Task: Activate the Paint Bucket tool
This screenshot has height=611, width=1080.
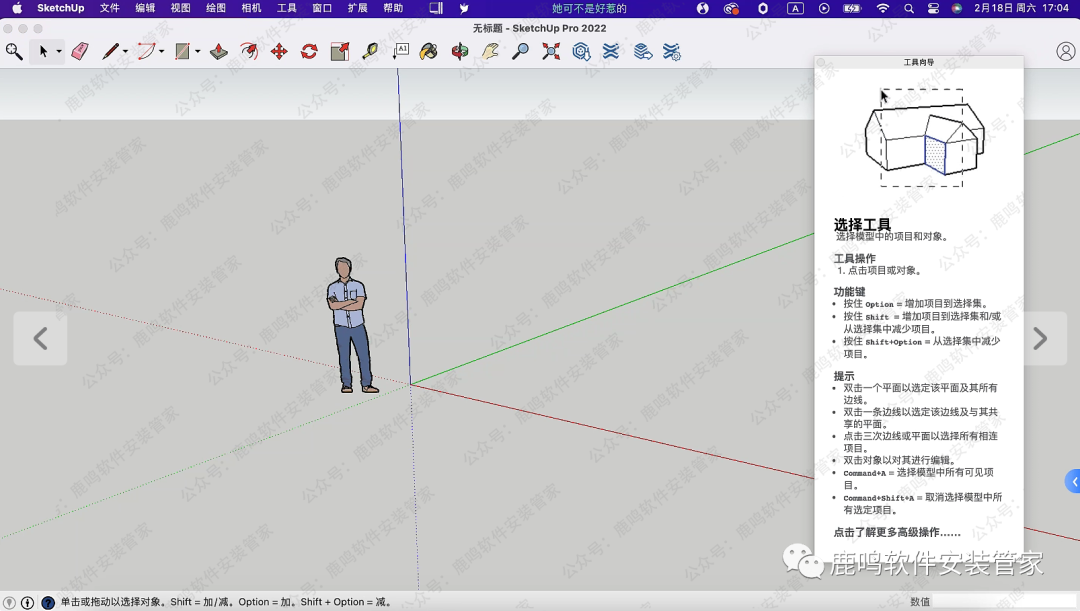Action: (428, 51)
